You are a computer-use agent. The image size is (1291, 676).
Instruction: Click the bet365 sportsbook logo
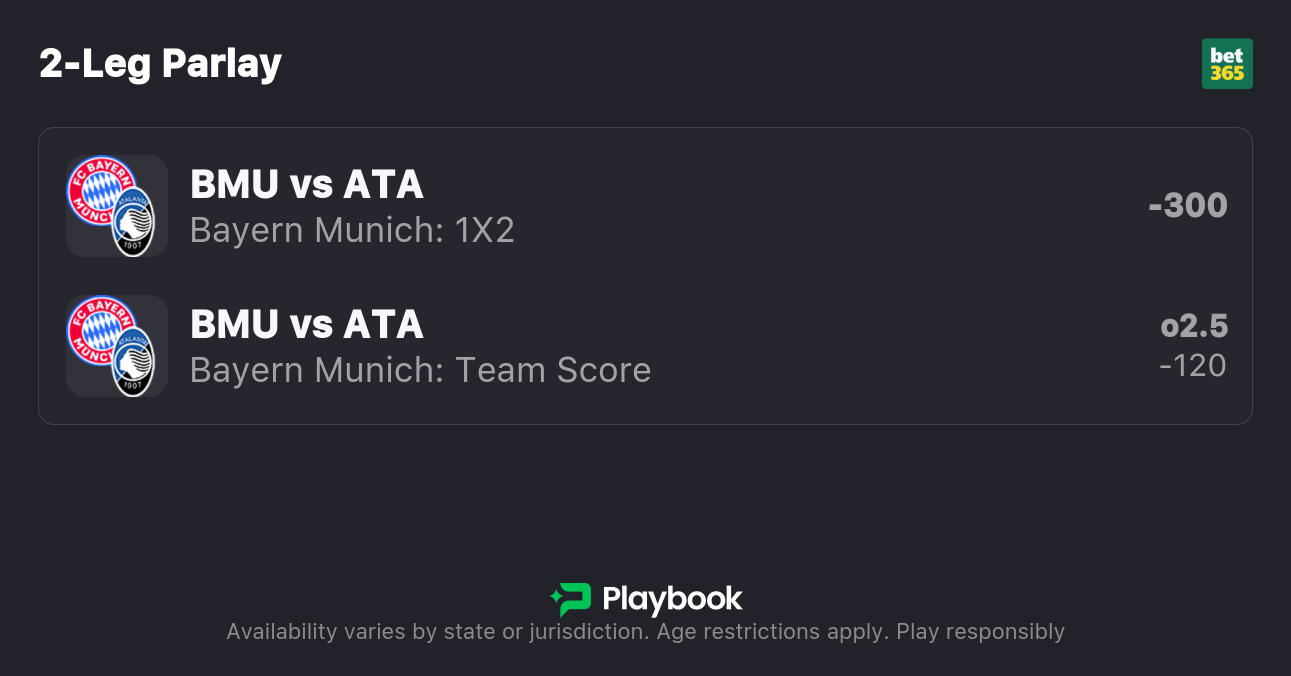click(1227, 64)
